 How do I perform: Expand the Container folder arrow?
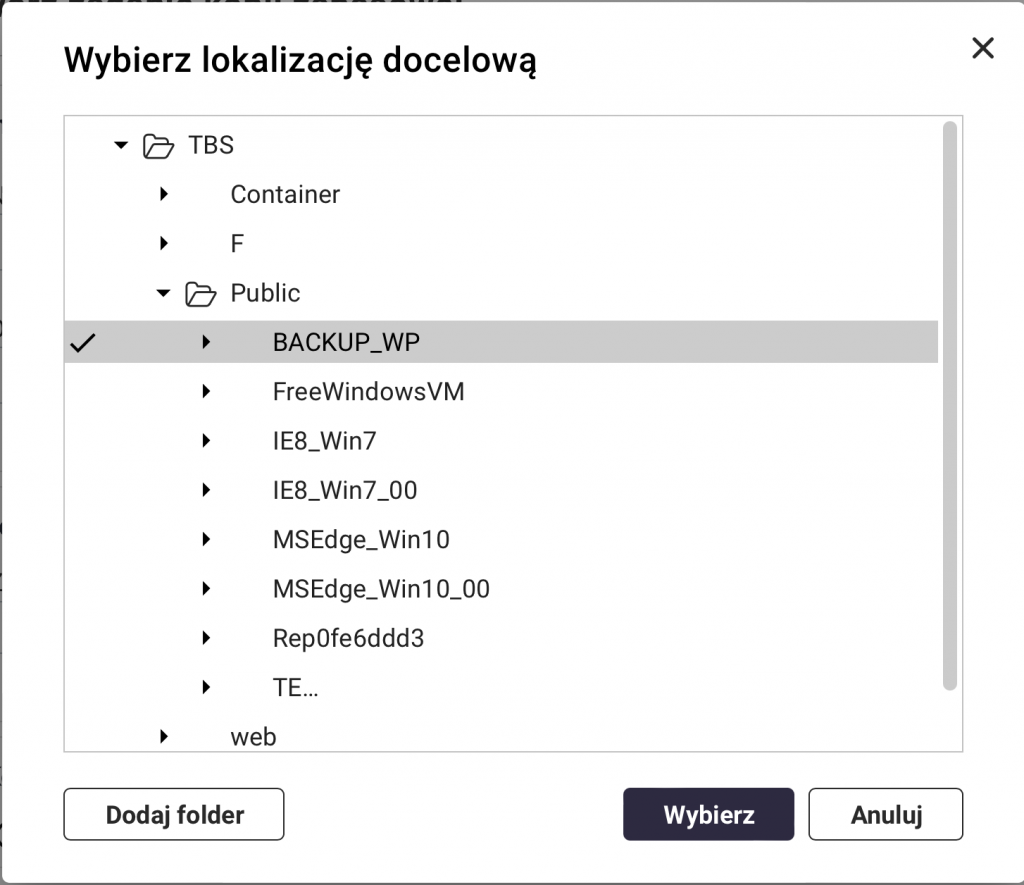point(164,195)
